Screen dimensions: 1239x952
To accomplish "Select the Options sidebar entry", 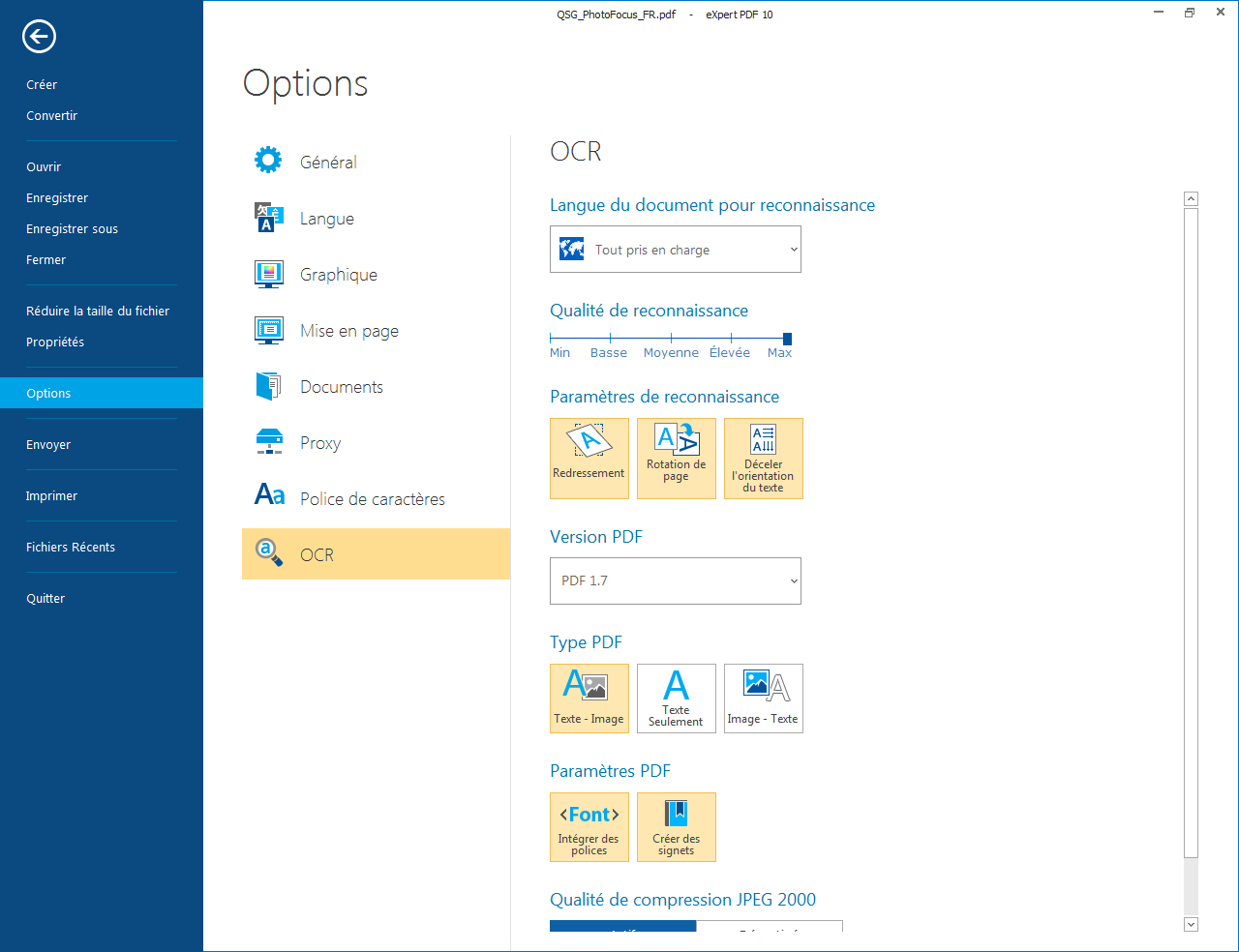I will pyautogui.click(x=102, y=393).
